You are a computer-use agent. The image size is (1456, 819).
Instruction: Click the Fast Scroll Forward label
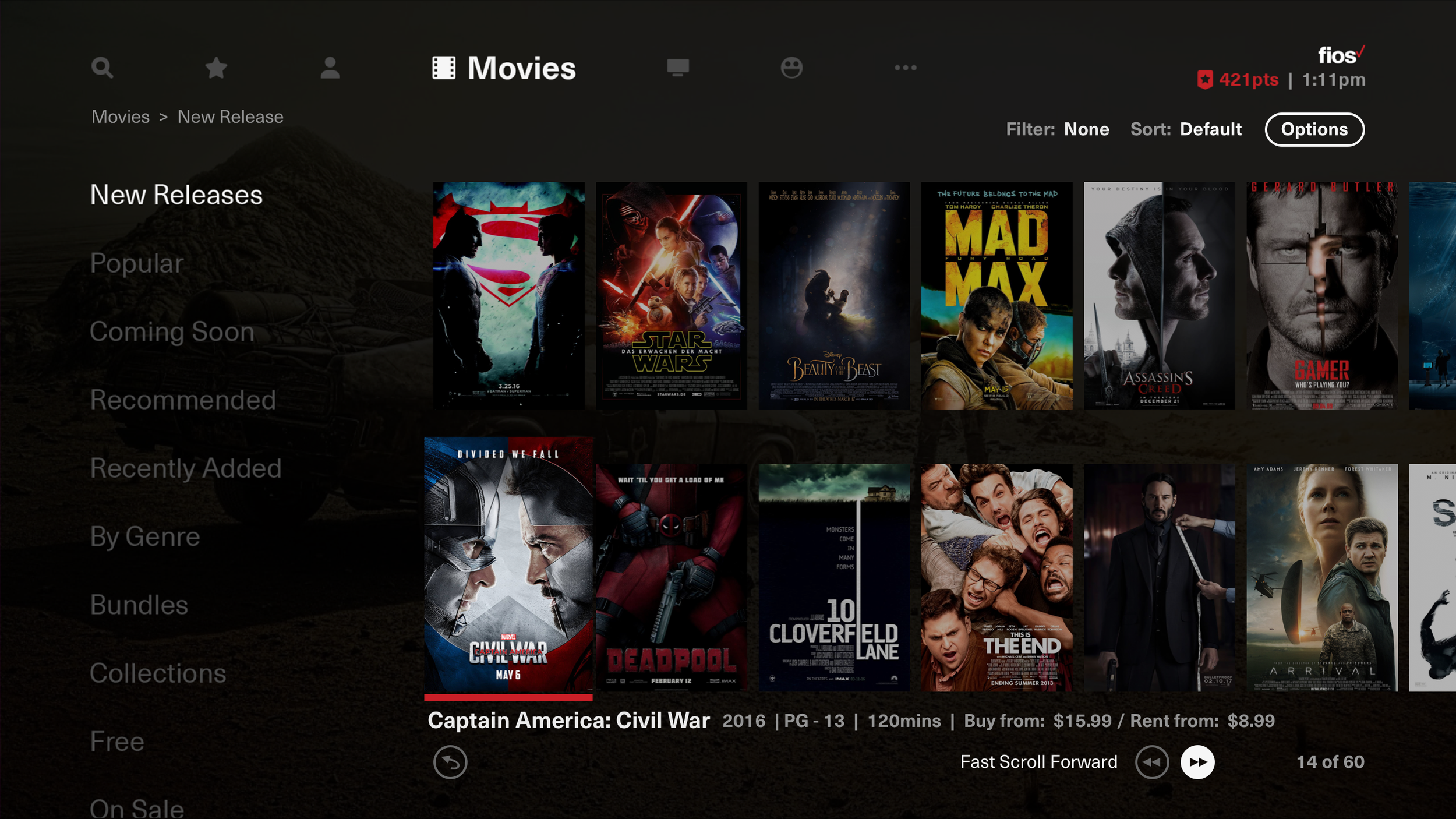click(1038, 762)
